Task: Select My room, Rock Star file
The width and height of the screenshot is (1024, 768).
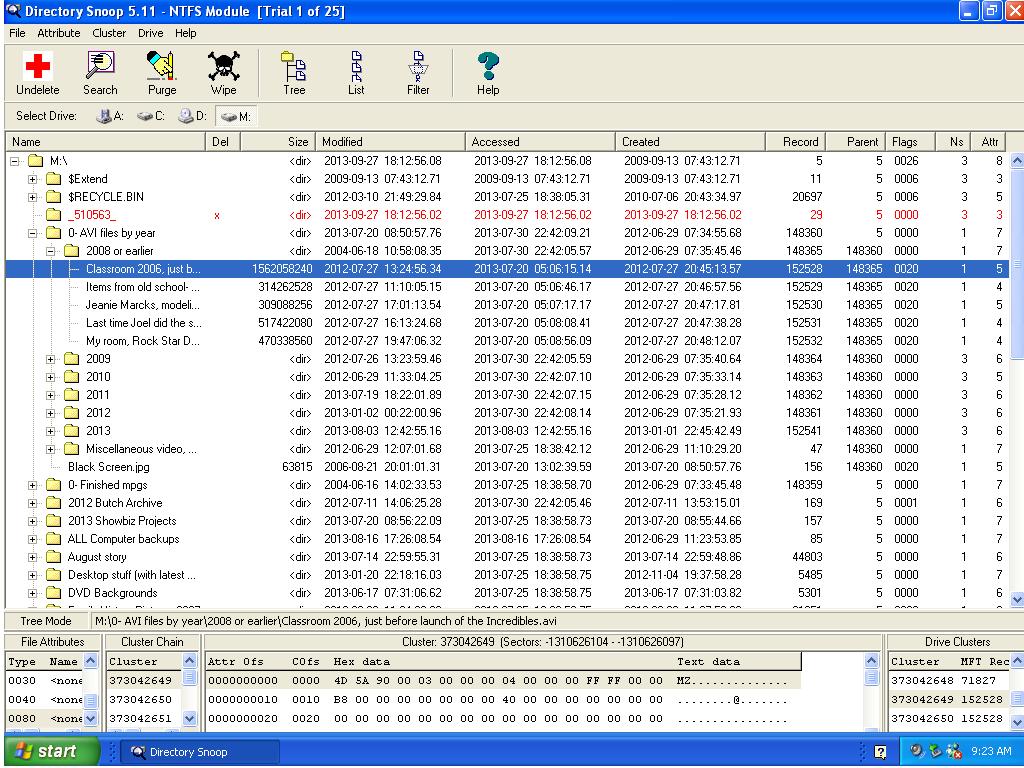Action: (507, 341)
